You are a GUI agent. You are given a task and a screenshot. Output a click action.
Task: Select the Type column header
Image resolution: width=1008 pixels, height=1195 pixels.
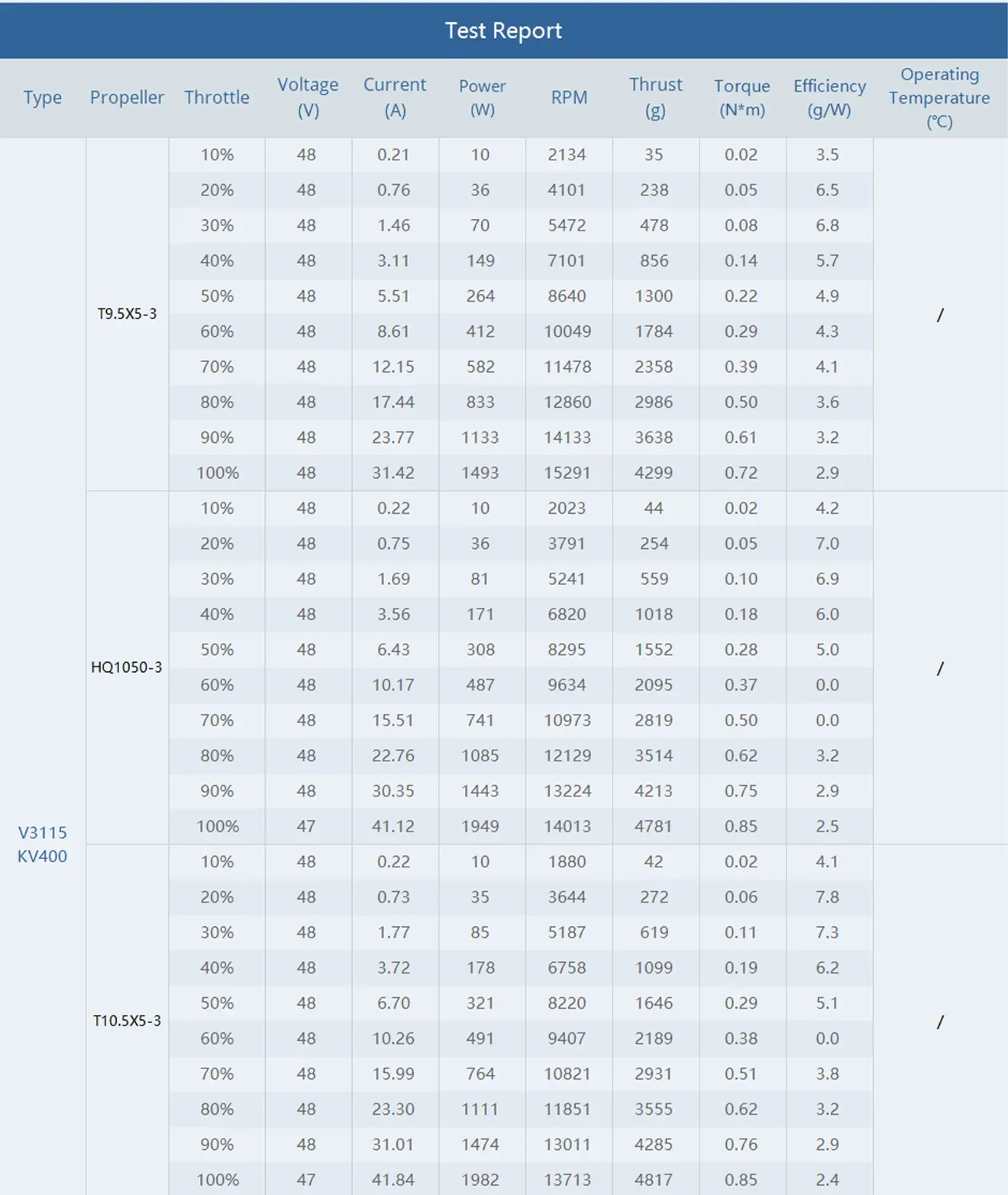43,98
